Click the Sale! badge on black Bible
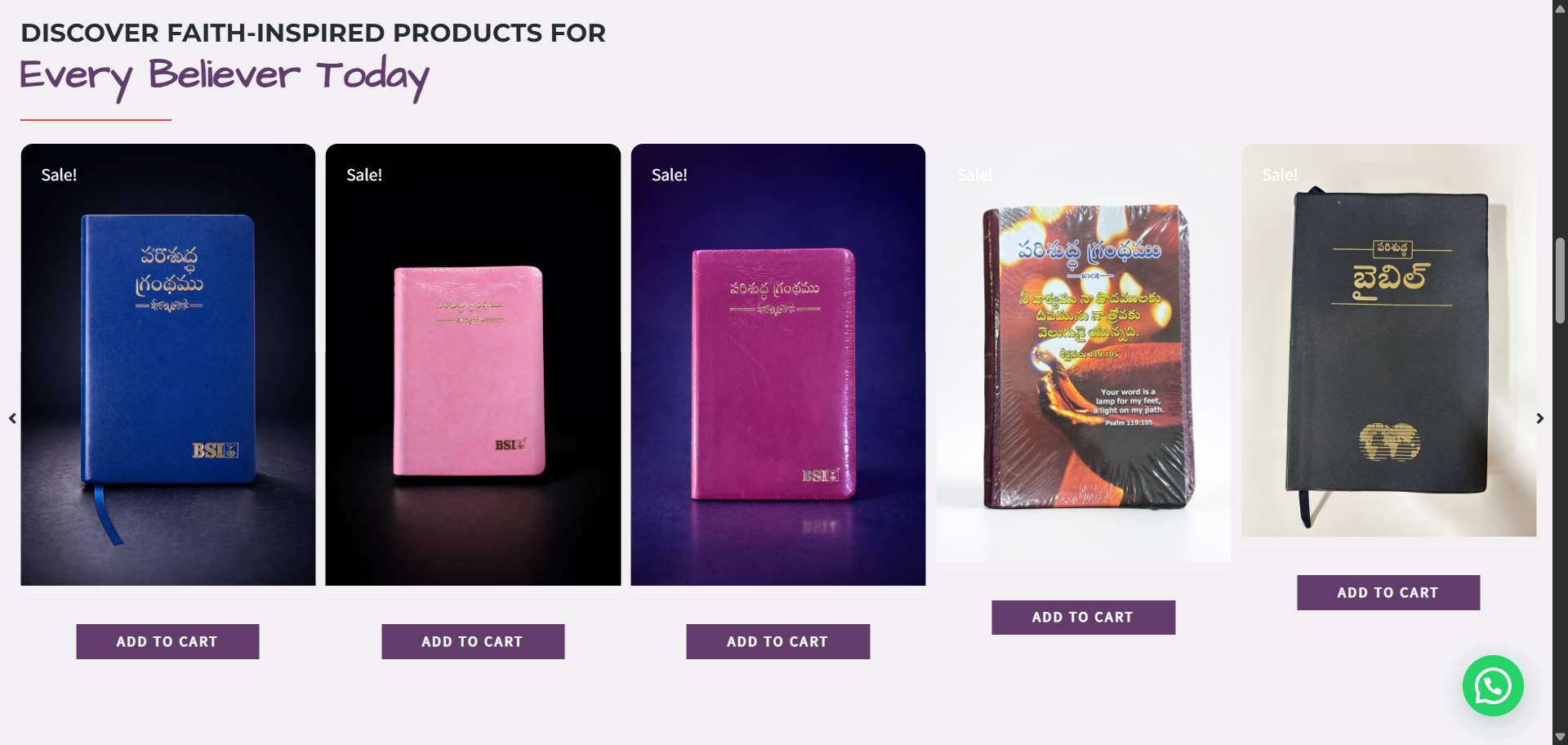This screenshot has width=1568, height=745. click(x=1279, y=175)
